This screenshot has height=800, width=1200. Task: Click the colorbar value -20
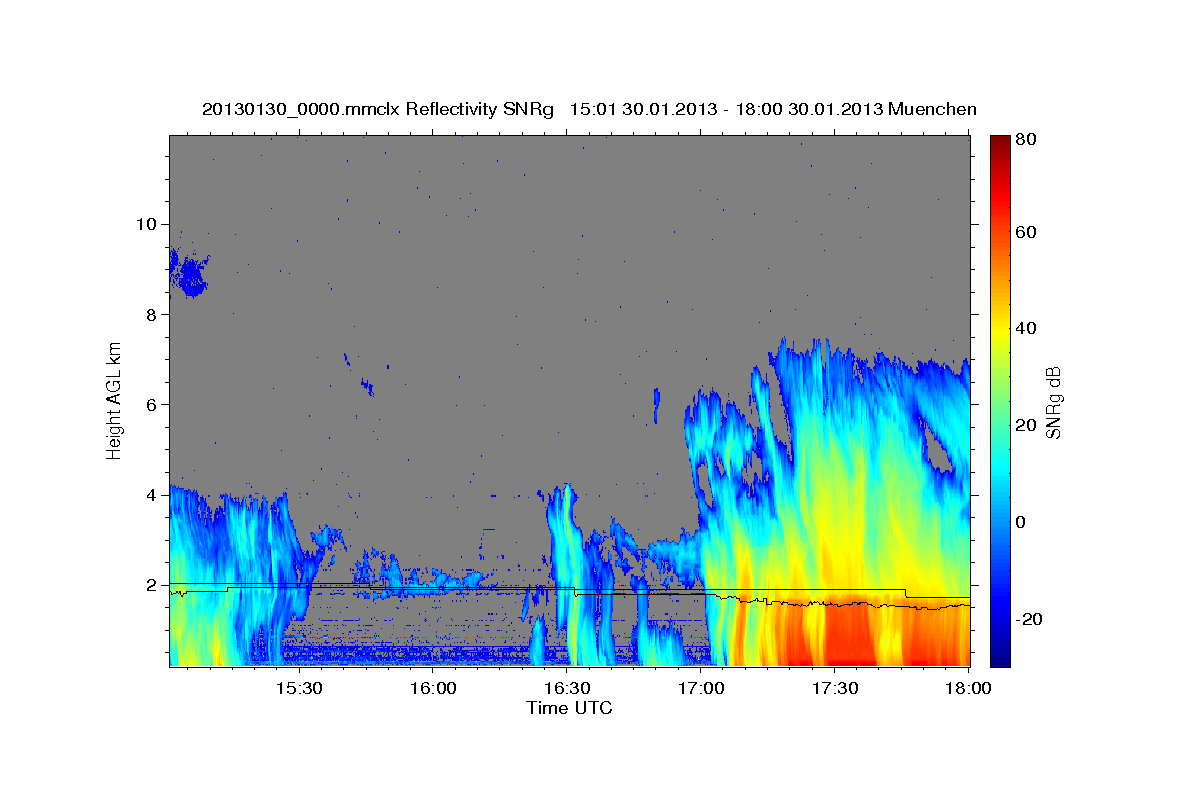coord(1029,619)
